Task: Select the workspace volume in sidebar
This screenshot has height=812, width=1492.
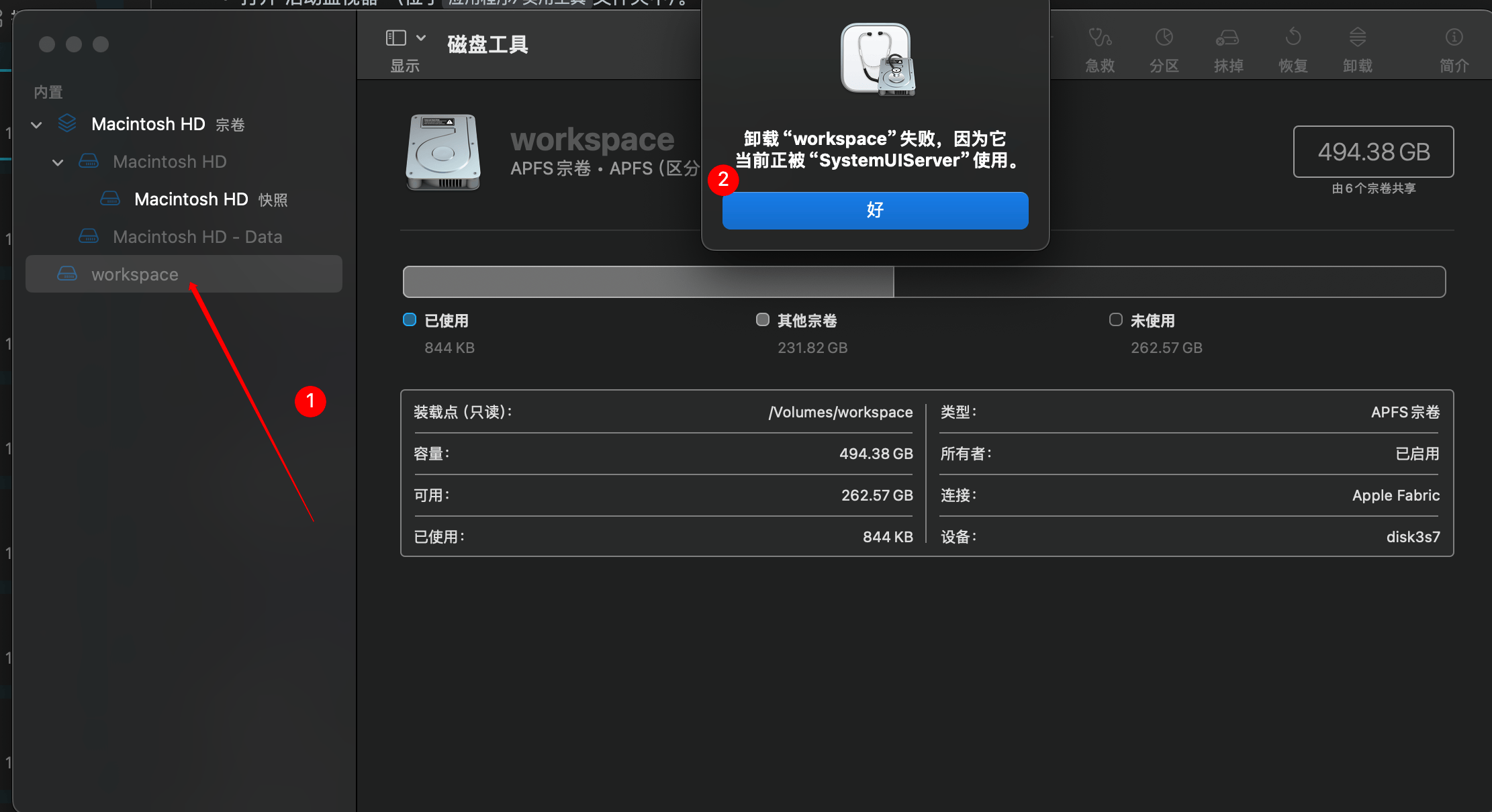Action: click(184, 274)
